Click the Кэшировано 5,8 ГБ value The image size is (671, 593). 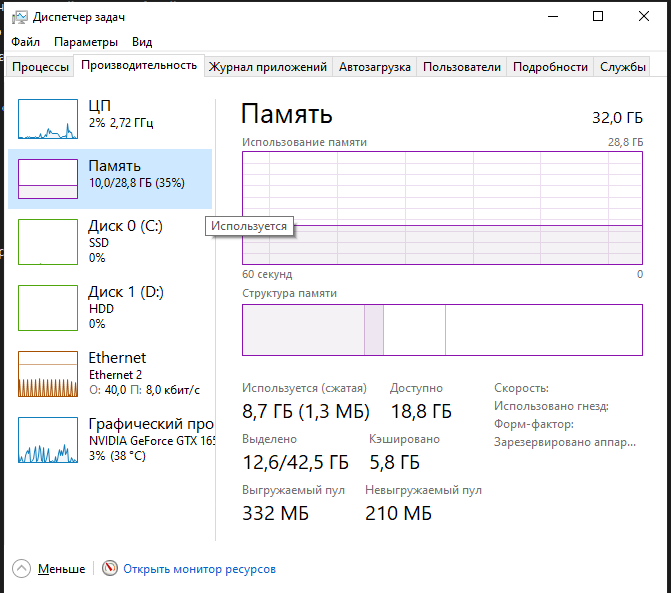pos(394,462)
